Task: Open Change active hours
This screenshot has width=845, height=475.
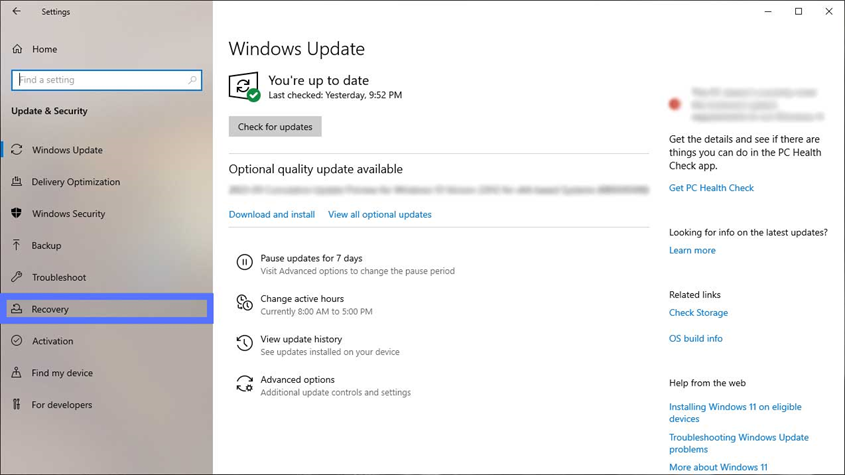Action: point(302,299)
